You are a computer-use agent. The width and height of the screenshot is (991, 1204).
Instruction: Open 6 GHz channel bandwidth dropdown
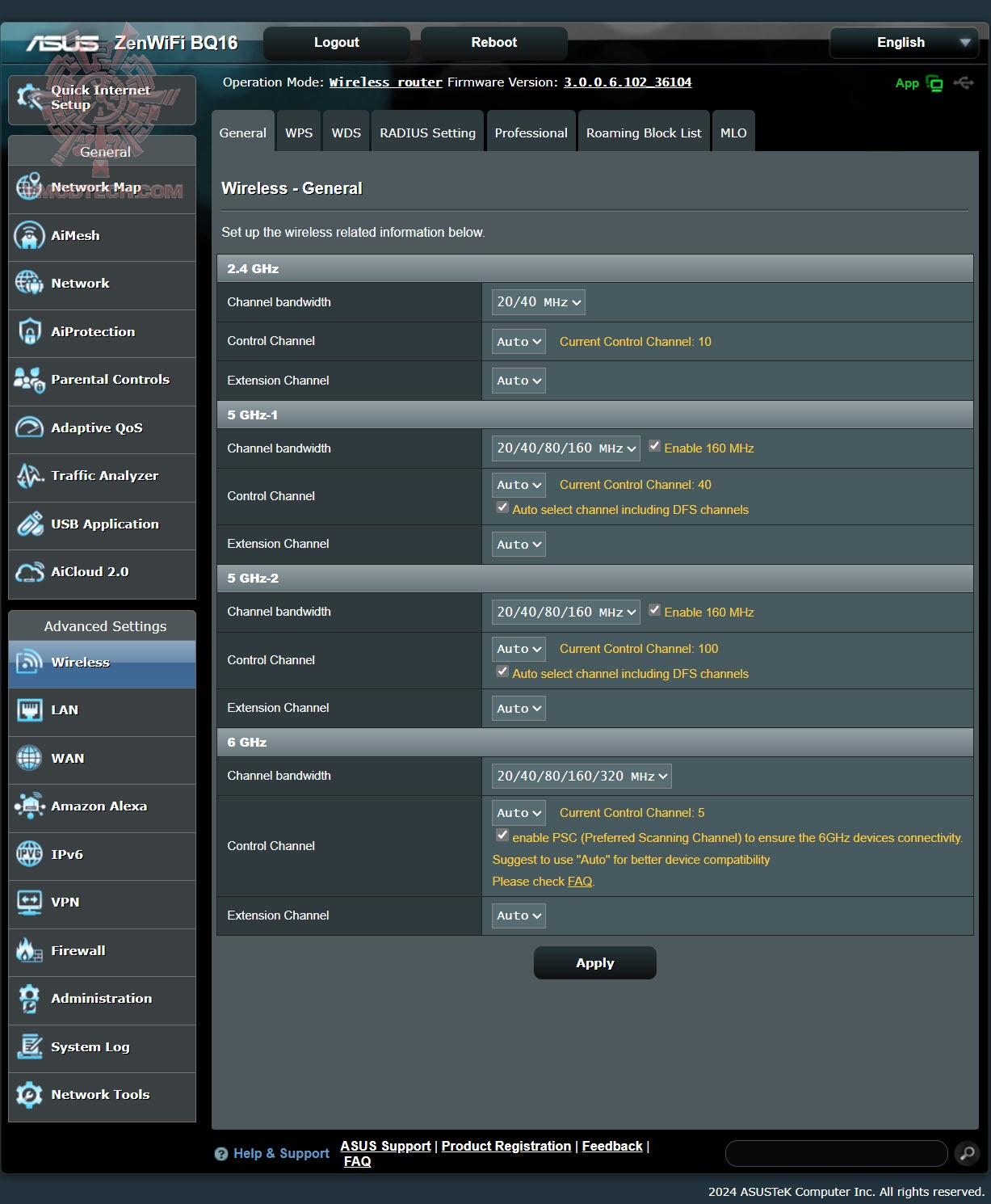coord(582,777)
